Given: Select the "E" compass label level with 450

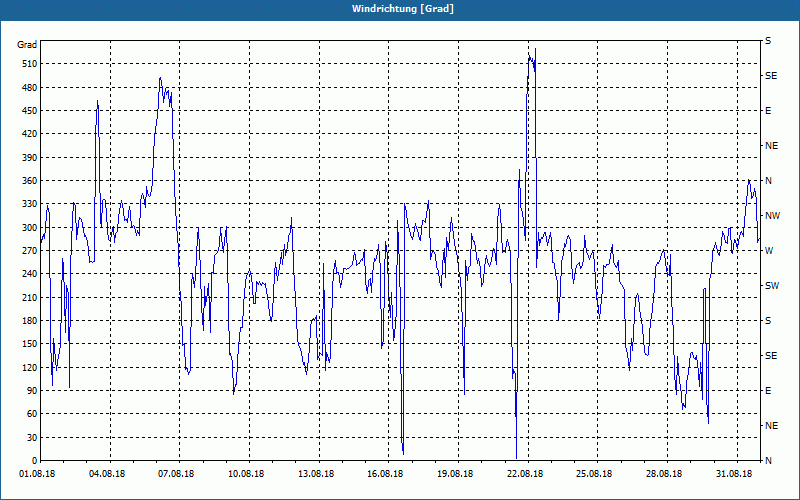Looking at the screenshot, I should (x=768, y=111).
